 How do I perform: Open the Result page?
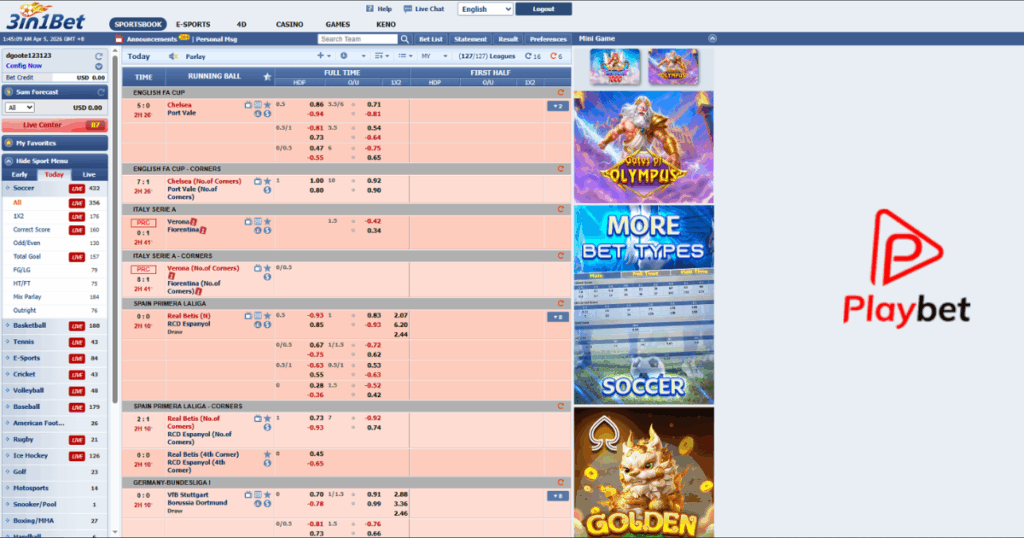point(508,39)
